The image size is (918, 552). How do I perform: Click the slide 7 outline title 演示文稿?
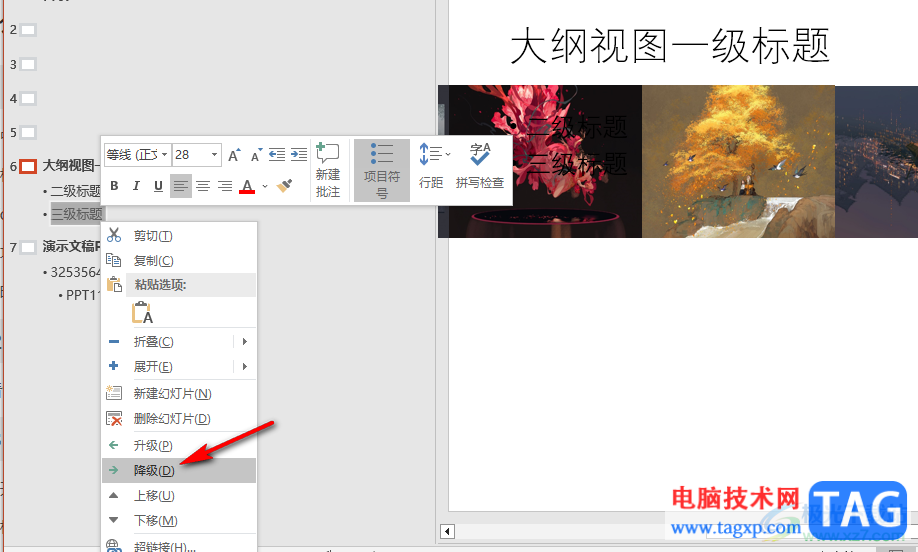tap(71, 246)
